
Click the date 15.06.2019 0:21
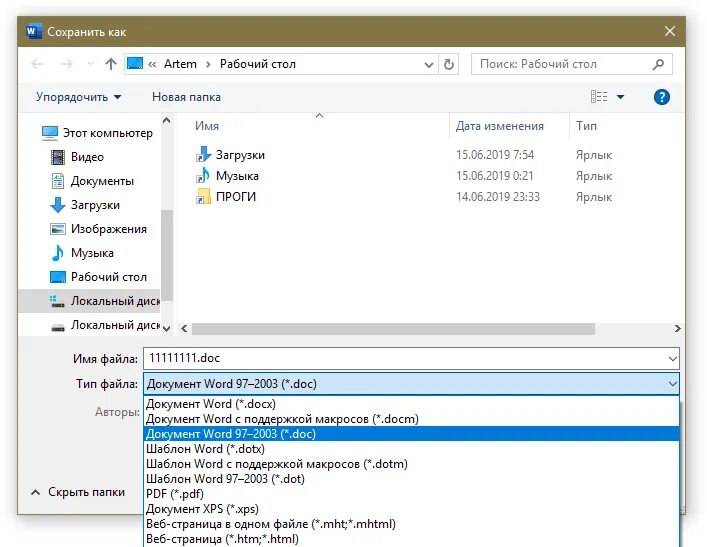(494, 176)
